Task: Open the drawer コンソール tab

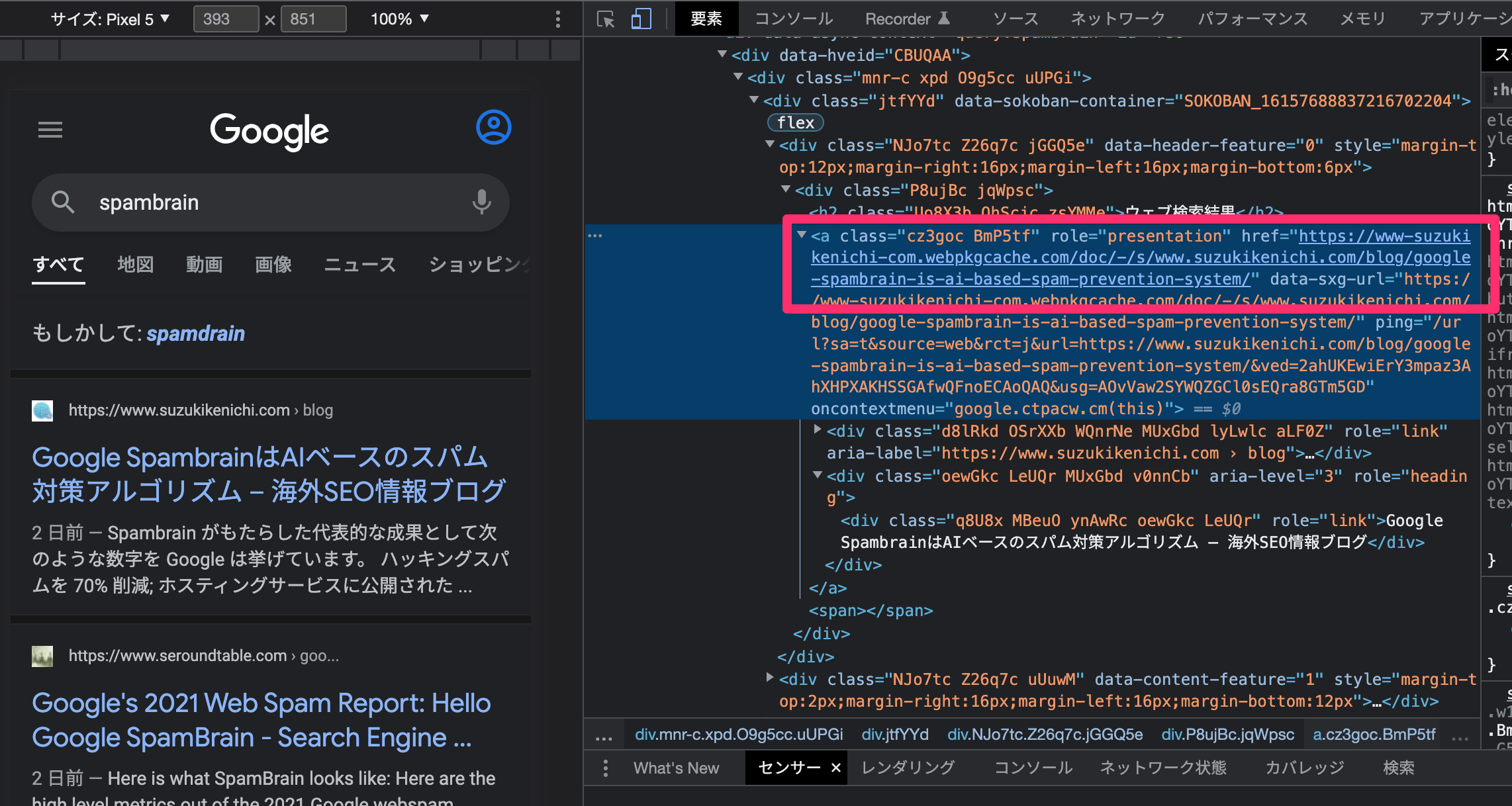Action: (x=1033, y=768)
